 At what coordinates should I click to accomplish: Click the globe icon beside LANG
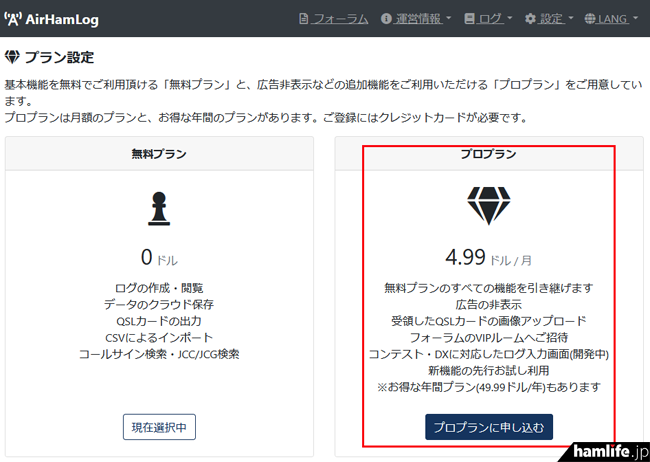pyautogui.click(x=590, y=19)
